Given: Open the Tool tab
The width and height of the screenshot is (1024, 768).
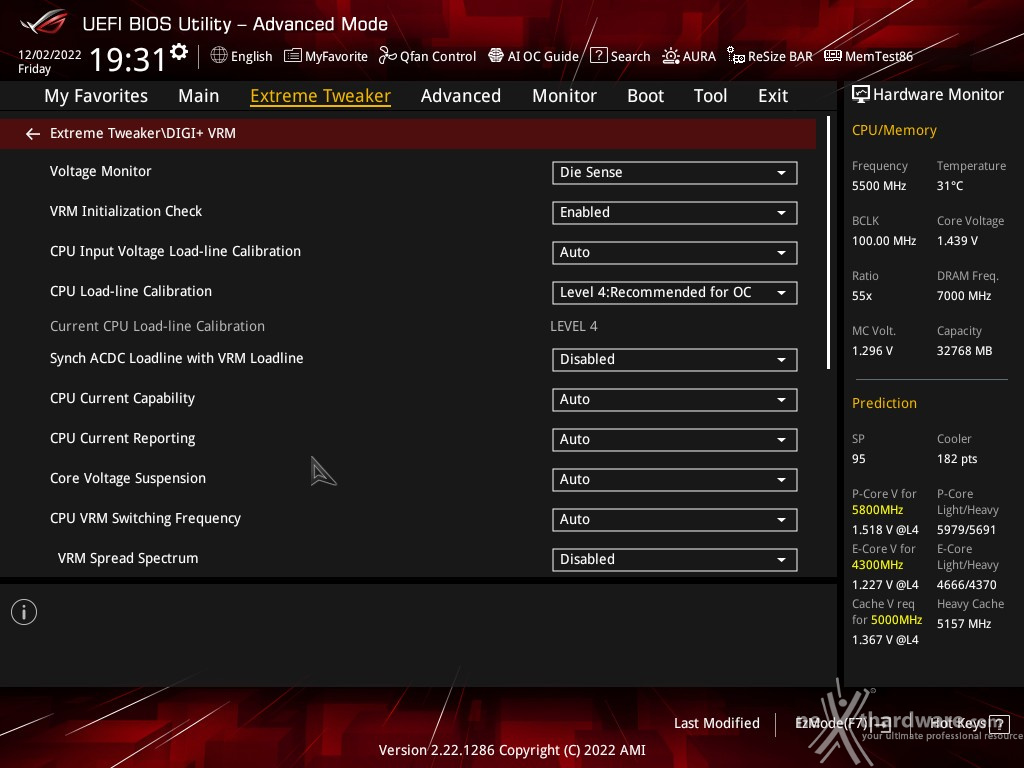Looking at the screenshot, I should pyautogui.click(x=711, y=96).
